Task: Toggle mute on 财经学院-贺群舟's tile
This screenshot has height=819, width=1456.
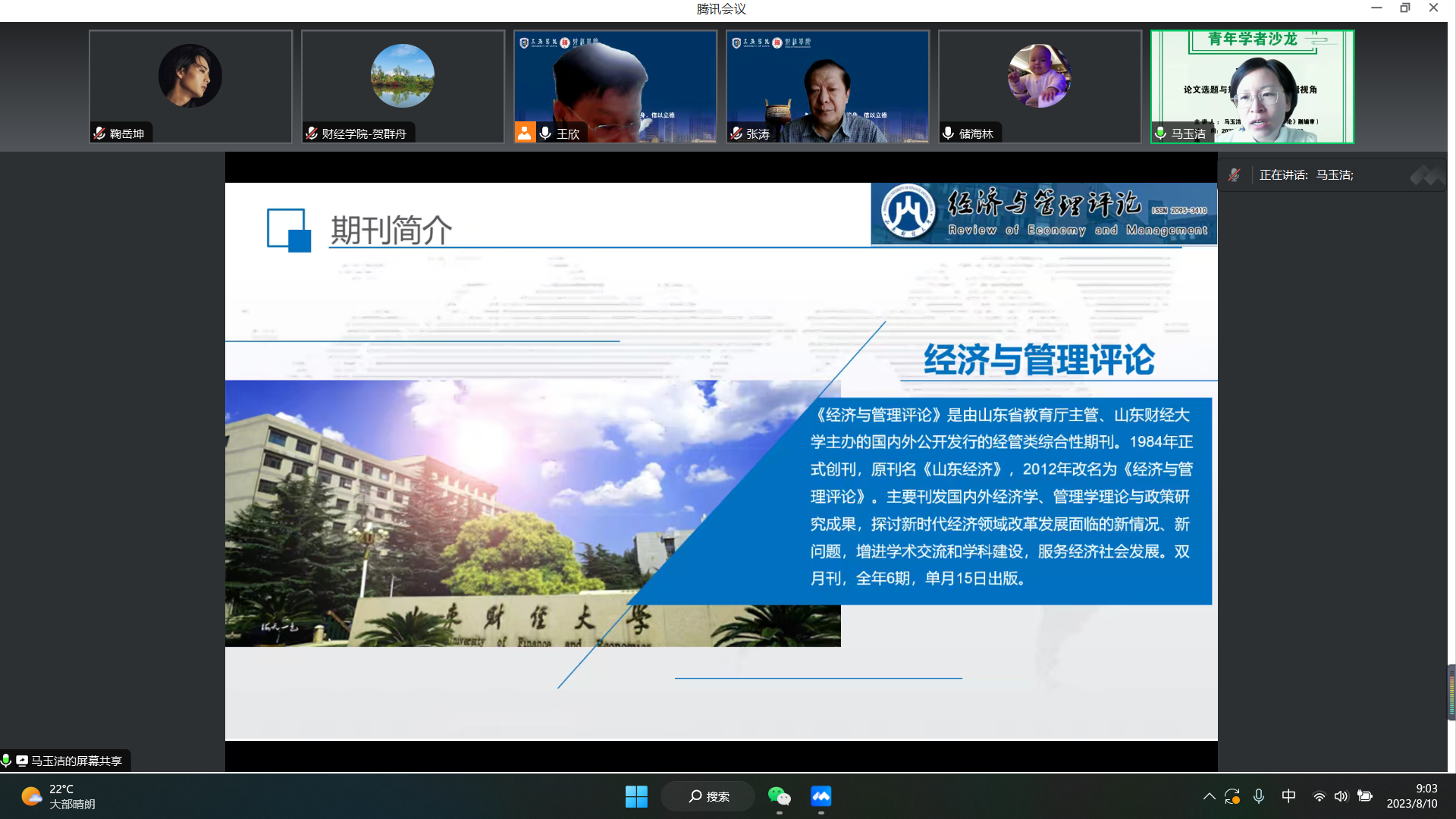Action: tap(310, 132)
